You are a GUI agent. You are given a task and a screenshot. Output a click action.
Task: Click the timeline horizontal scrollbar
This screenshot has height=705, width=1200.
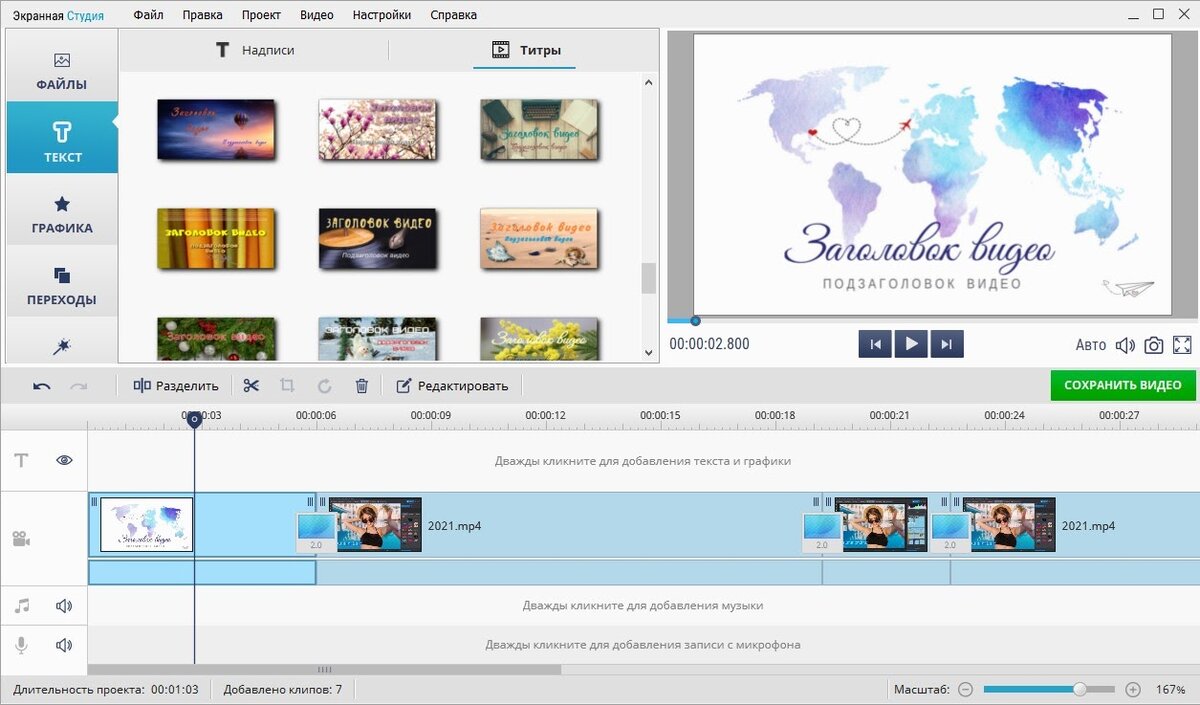pyautogui.click(x=325, y=670)
